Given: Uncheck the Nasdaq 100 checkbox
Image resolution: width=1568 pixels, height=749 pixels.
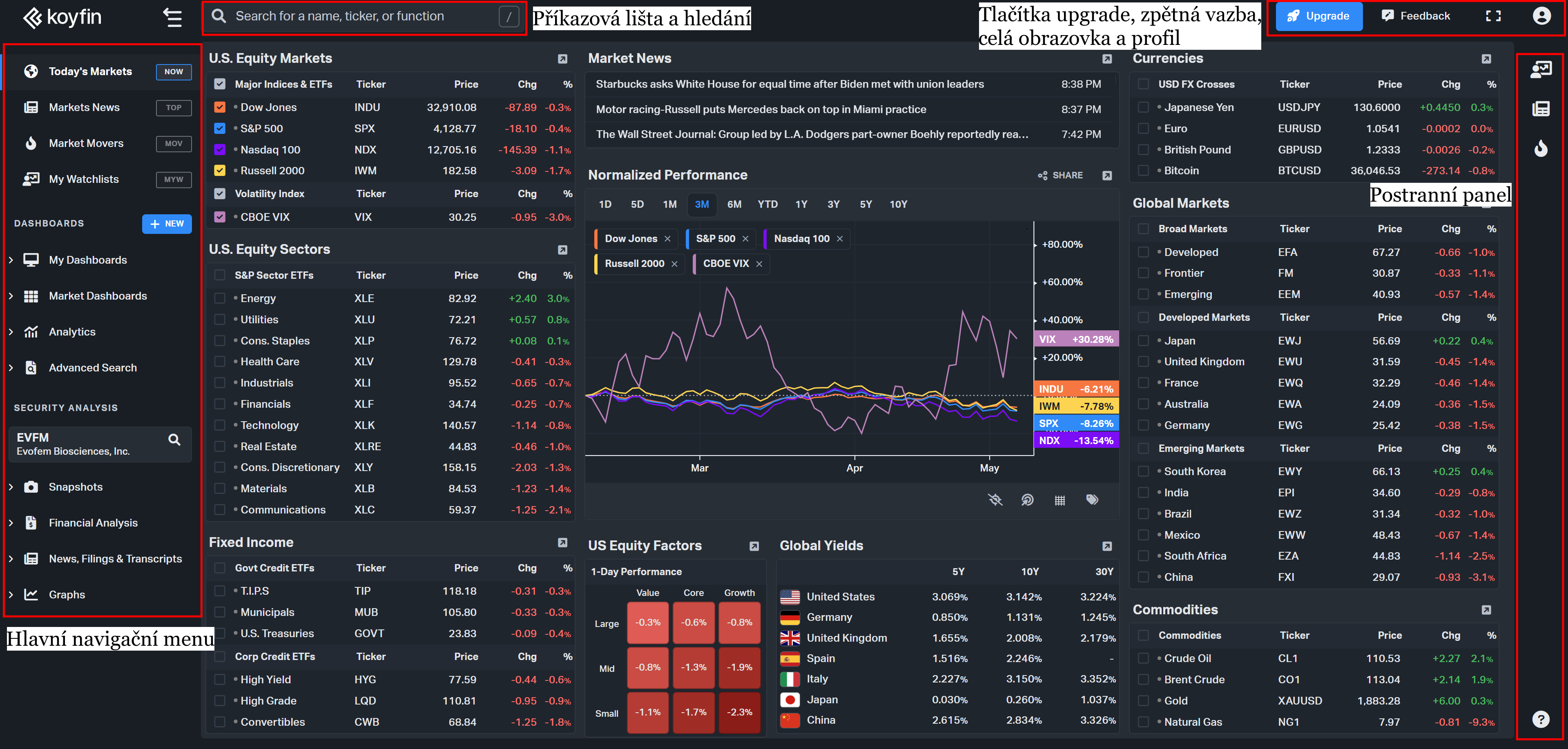Looking at the screenshot, I should pyautogui.click(x=220, y=150).
